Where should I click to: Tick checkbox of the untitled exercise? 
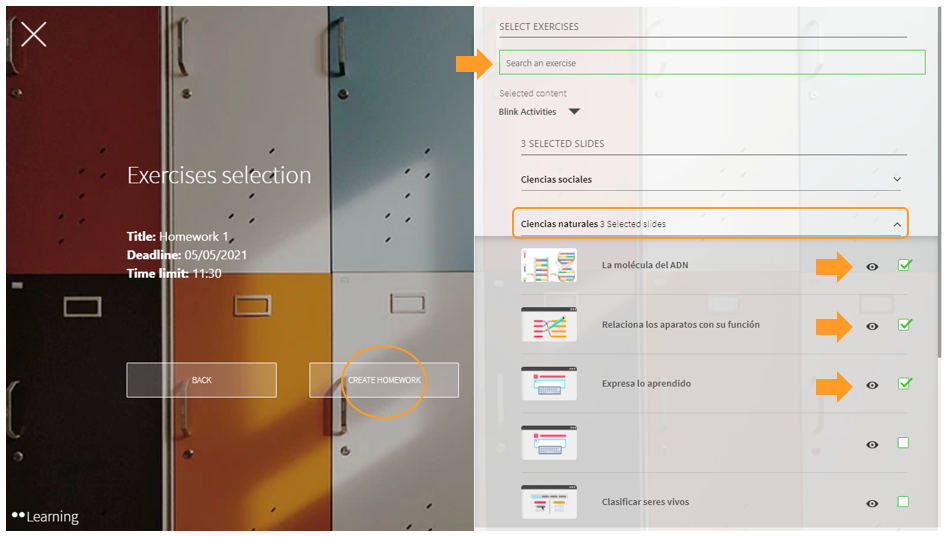pyautogui.click(x=904, y=443)
